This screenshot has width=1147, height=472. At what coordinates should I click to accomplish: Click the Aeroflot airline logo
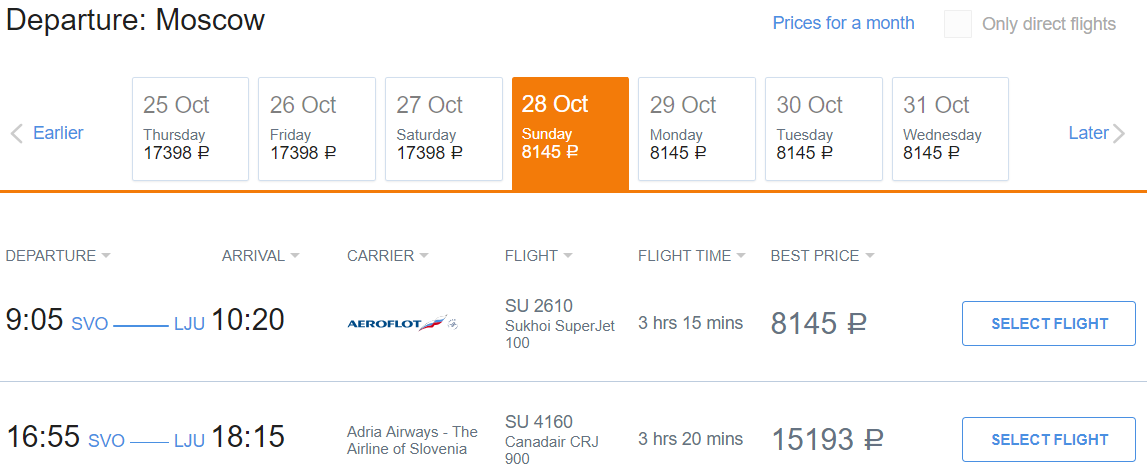pyautogui.click(x=402, y=324)
